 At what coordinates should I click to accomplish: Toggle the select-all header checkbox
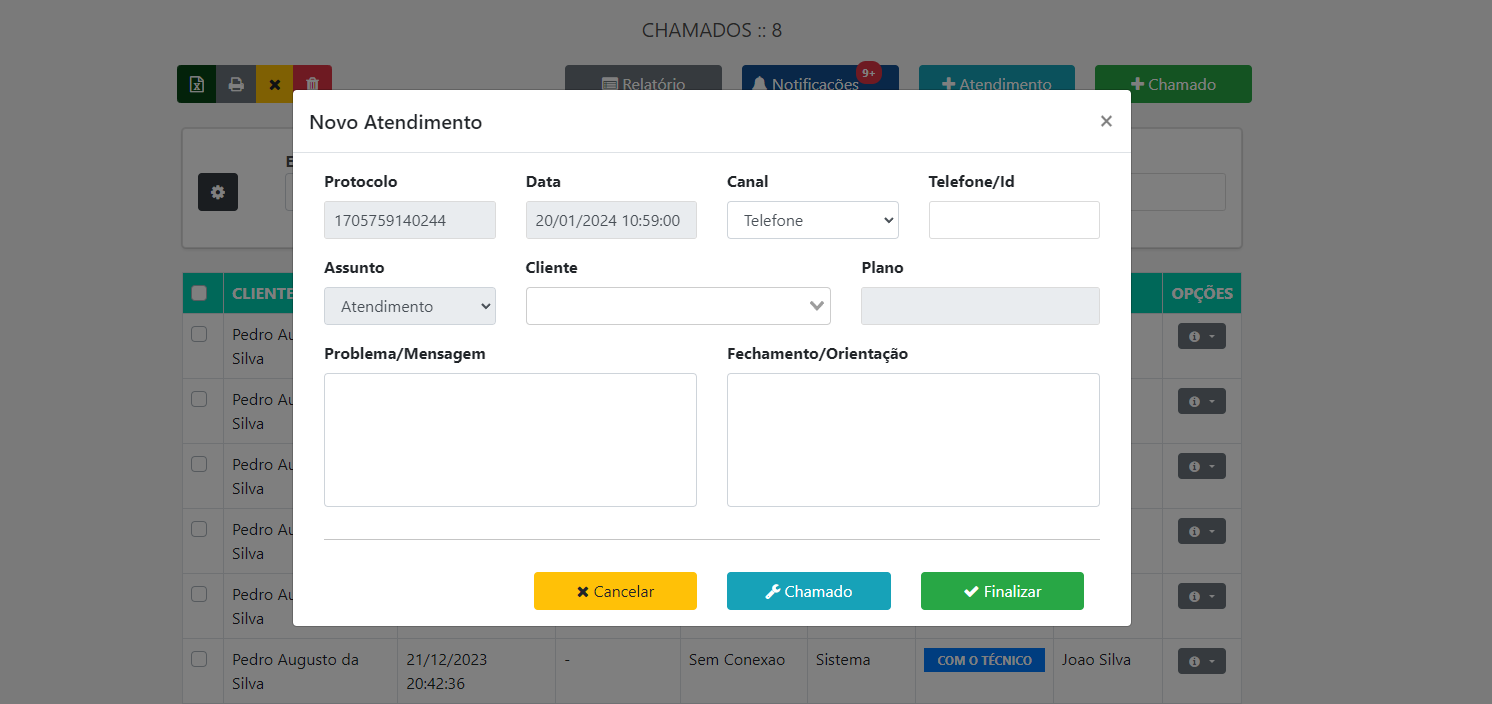[199, 293]
